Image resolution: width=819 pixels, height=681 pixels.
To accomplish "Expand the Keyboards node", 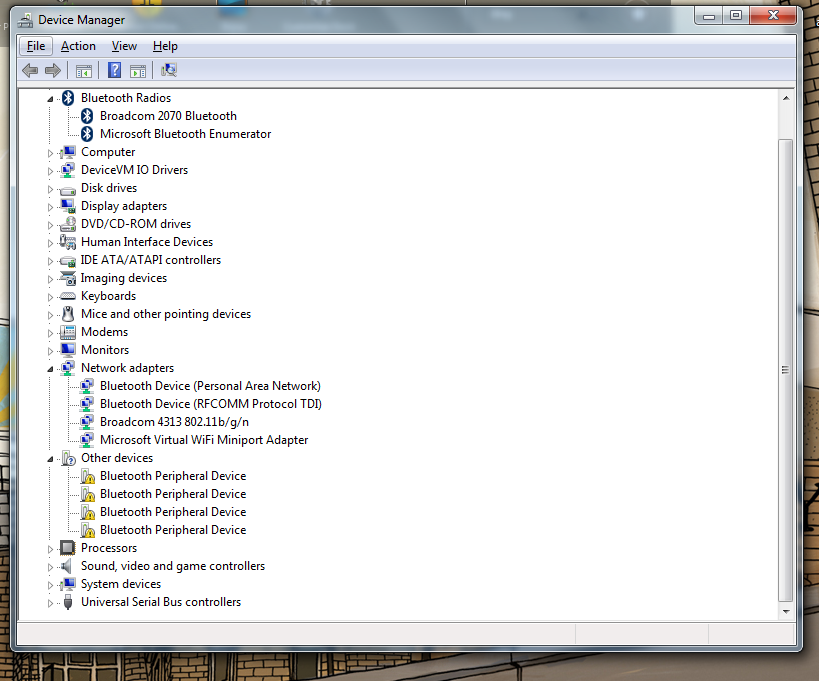I will pyautogui.click(x=51, y=297).
